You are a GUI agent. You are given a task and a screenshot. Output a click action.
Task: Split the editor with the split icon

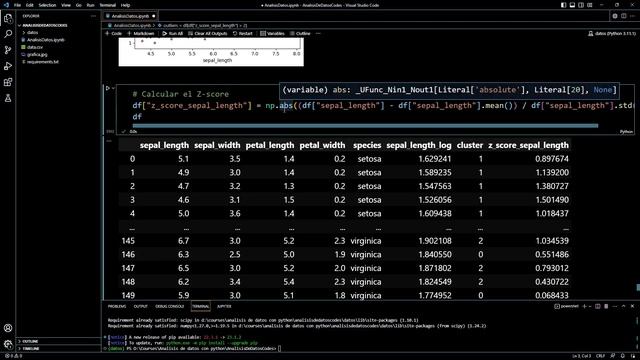pyautogui.click(x=624, y=16)
